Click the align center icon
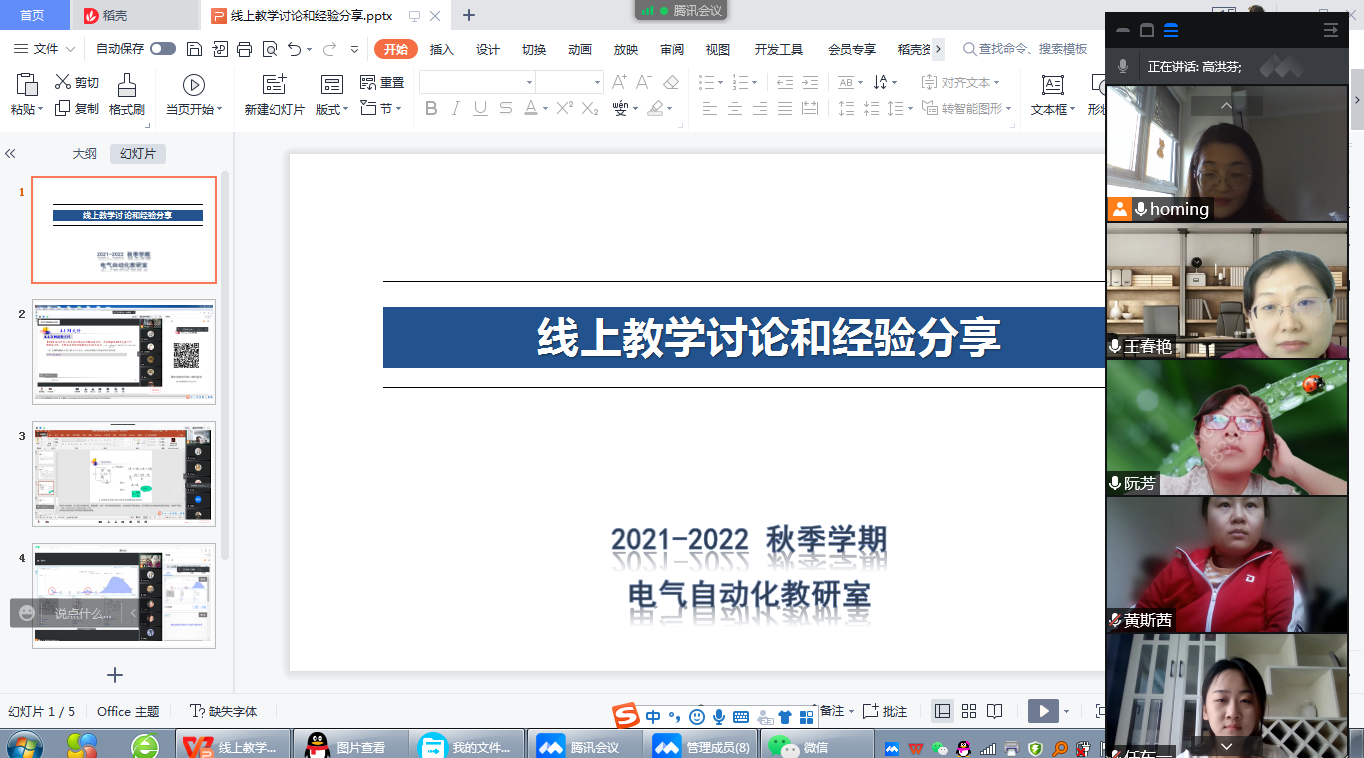 click(x=734, y=109)
